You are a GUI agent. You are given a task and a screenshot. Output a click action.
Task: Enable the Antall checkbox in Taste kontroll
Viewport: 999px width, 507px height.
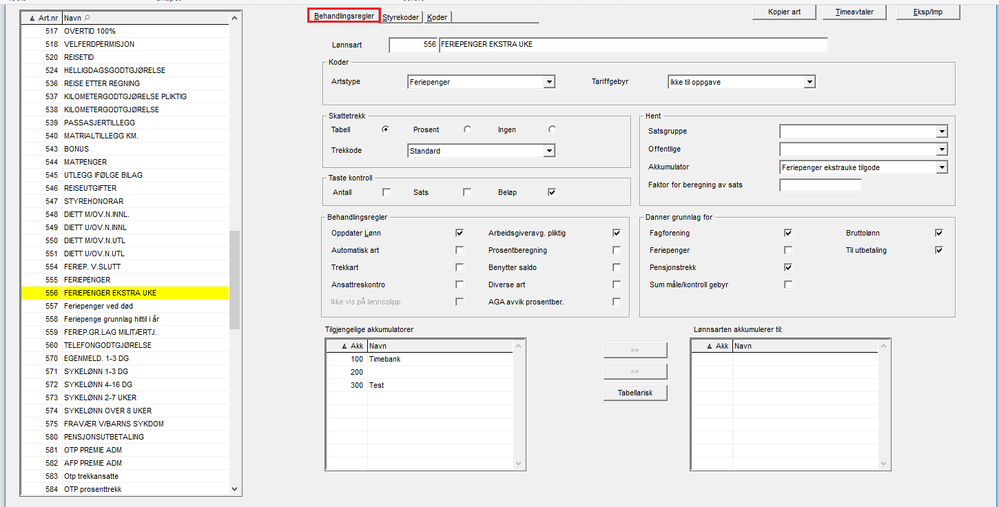386,192
